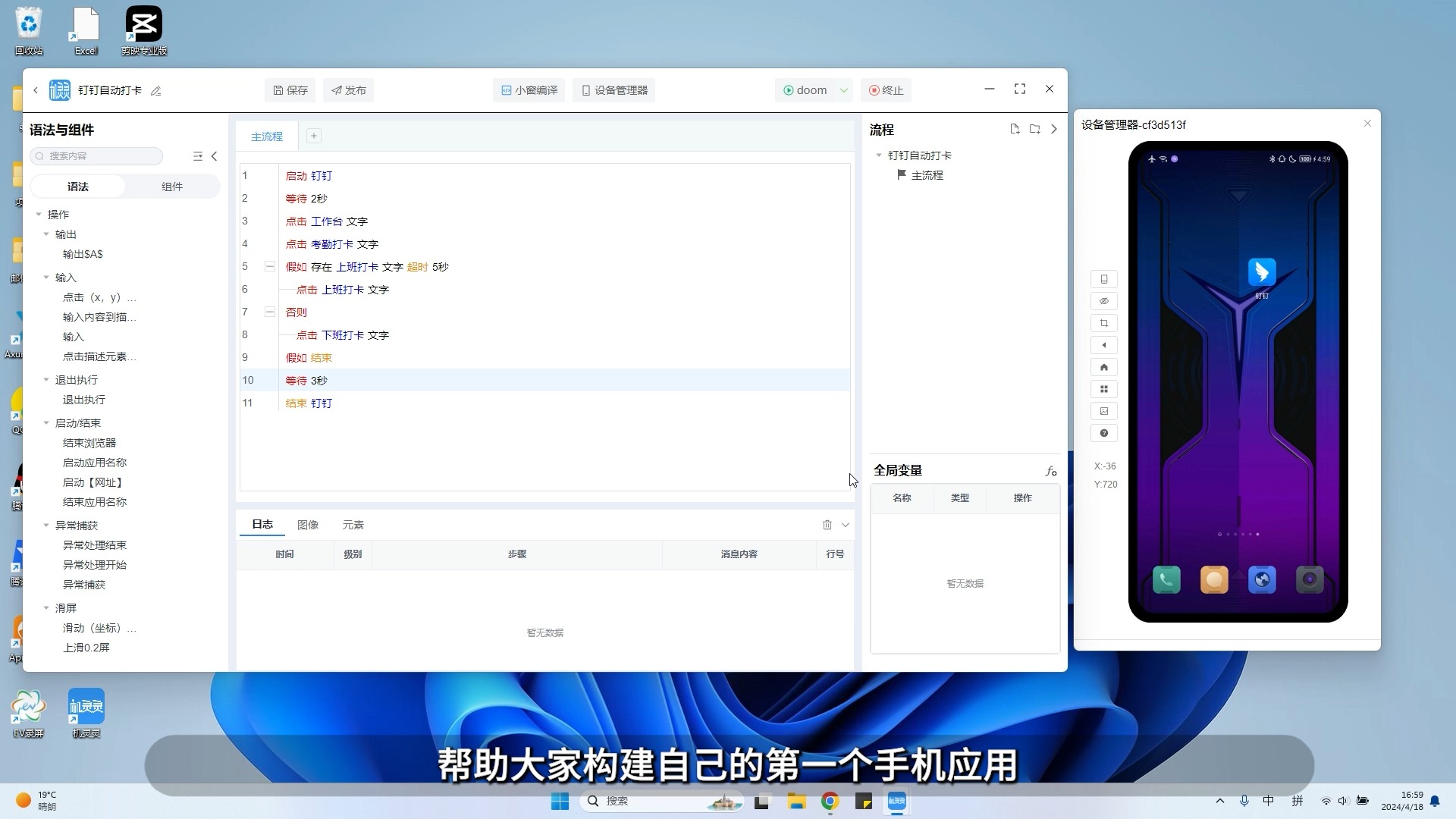Go back using the arrow beside the app logo

[x=36, y=90]
